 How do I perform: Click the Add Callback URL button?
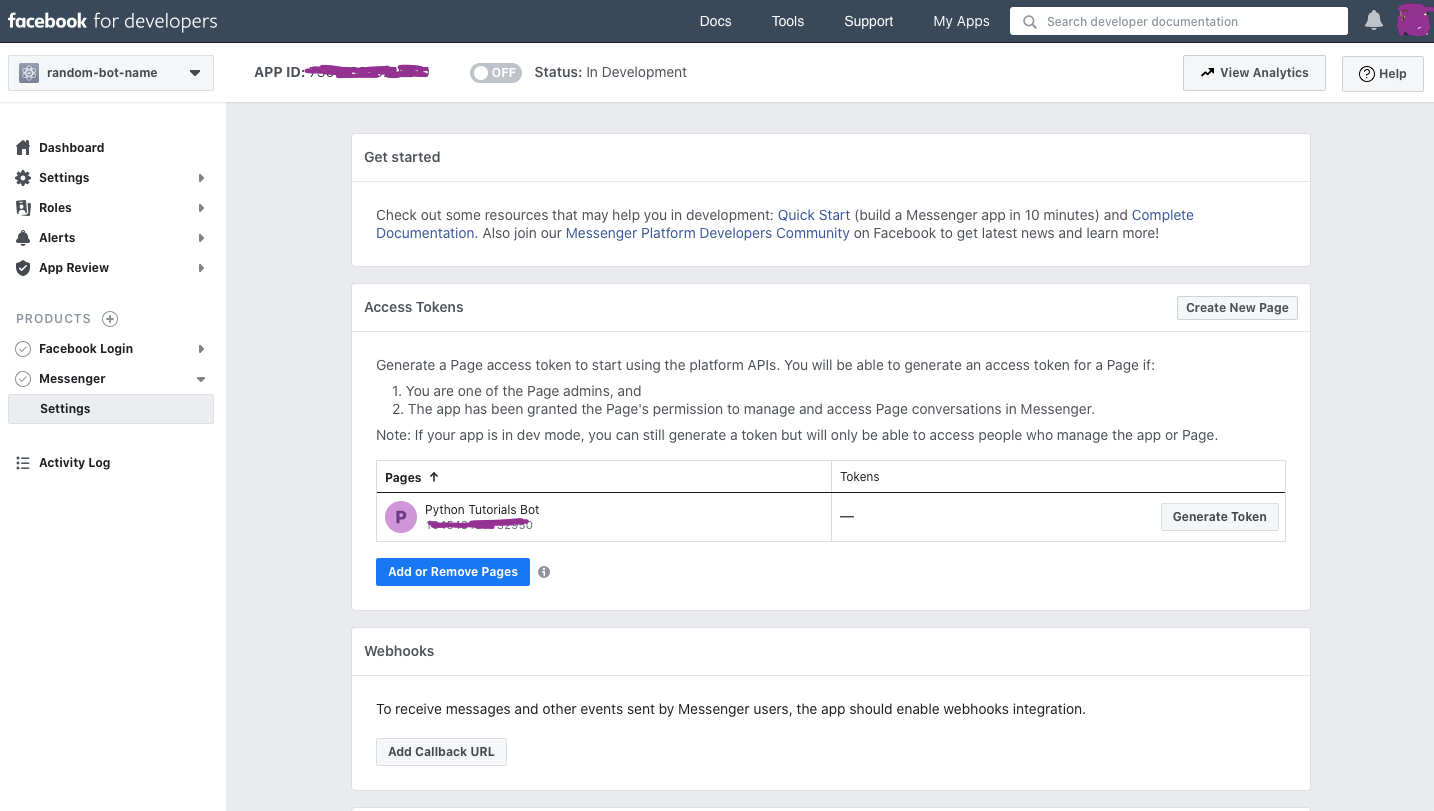[441, 752]
